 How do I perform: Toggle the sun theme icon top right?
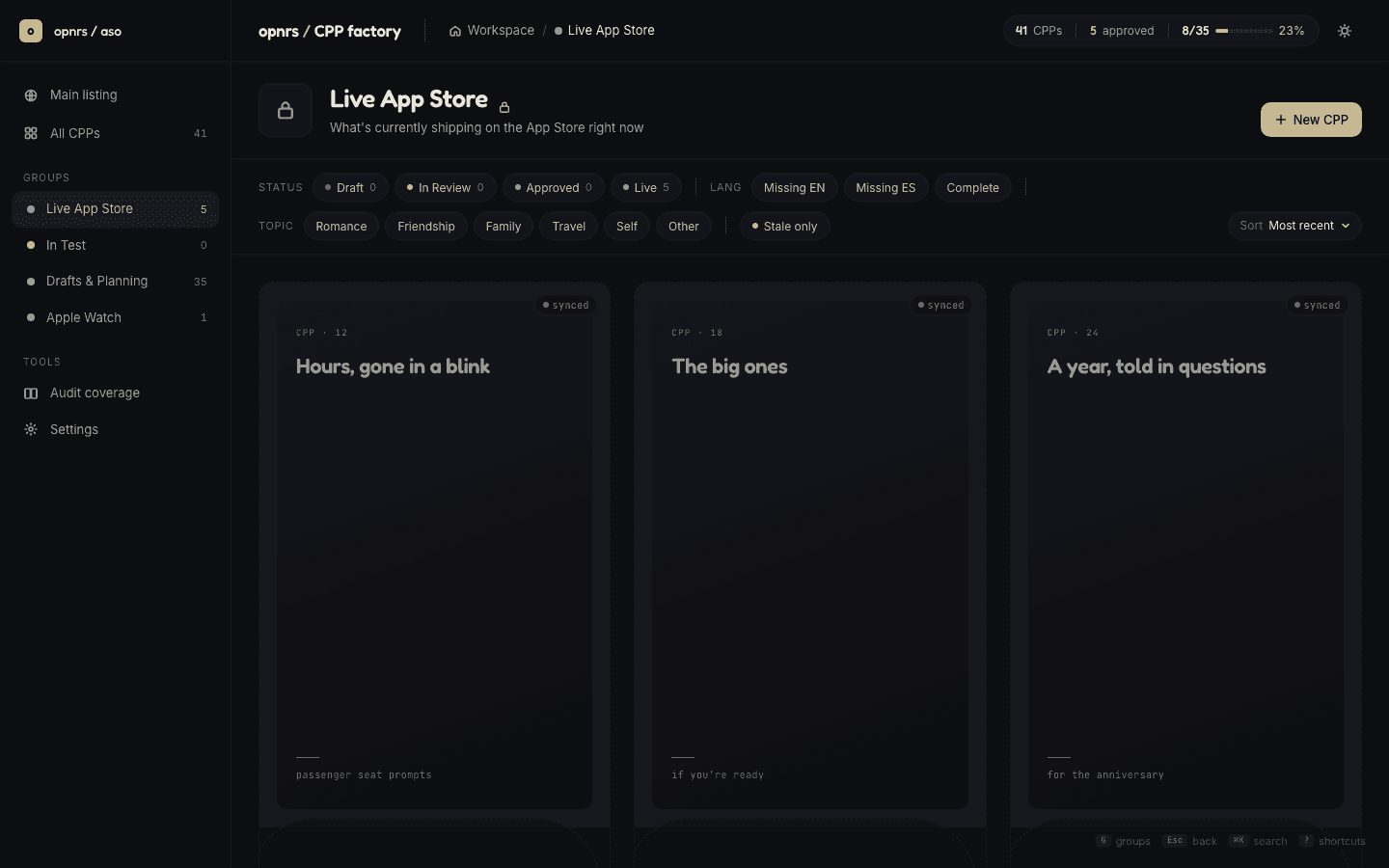point(1345,31)
